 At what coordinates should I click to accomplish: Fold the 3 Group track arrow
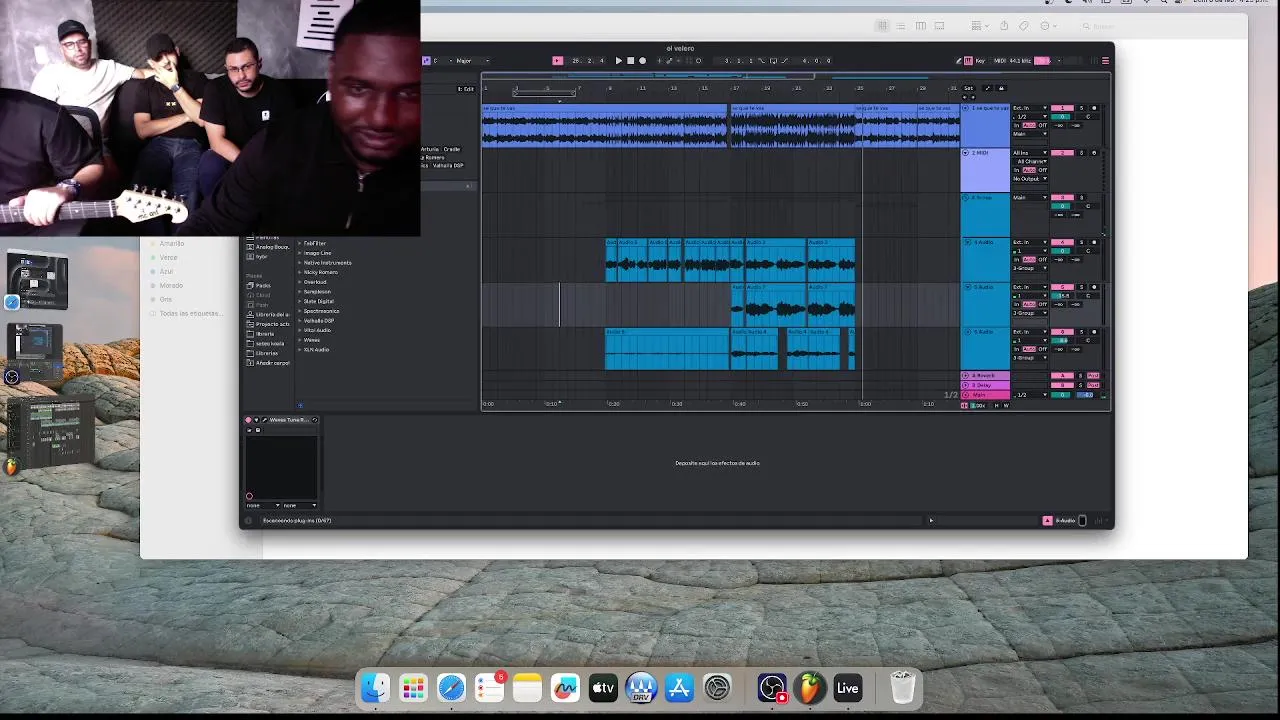(x=966, y=198)
